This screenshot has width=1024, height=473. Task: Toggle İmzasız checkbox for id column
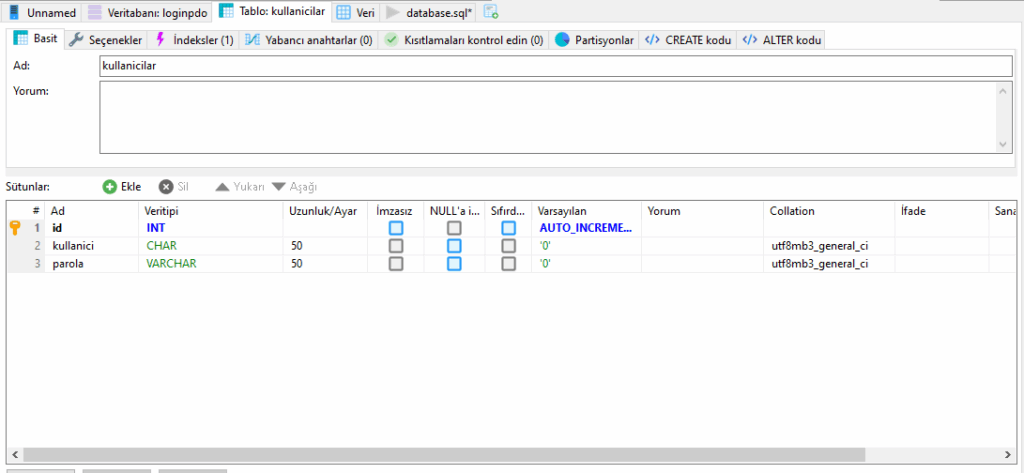tap(396, 228)
